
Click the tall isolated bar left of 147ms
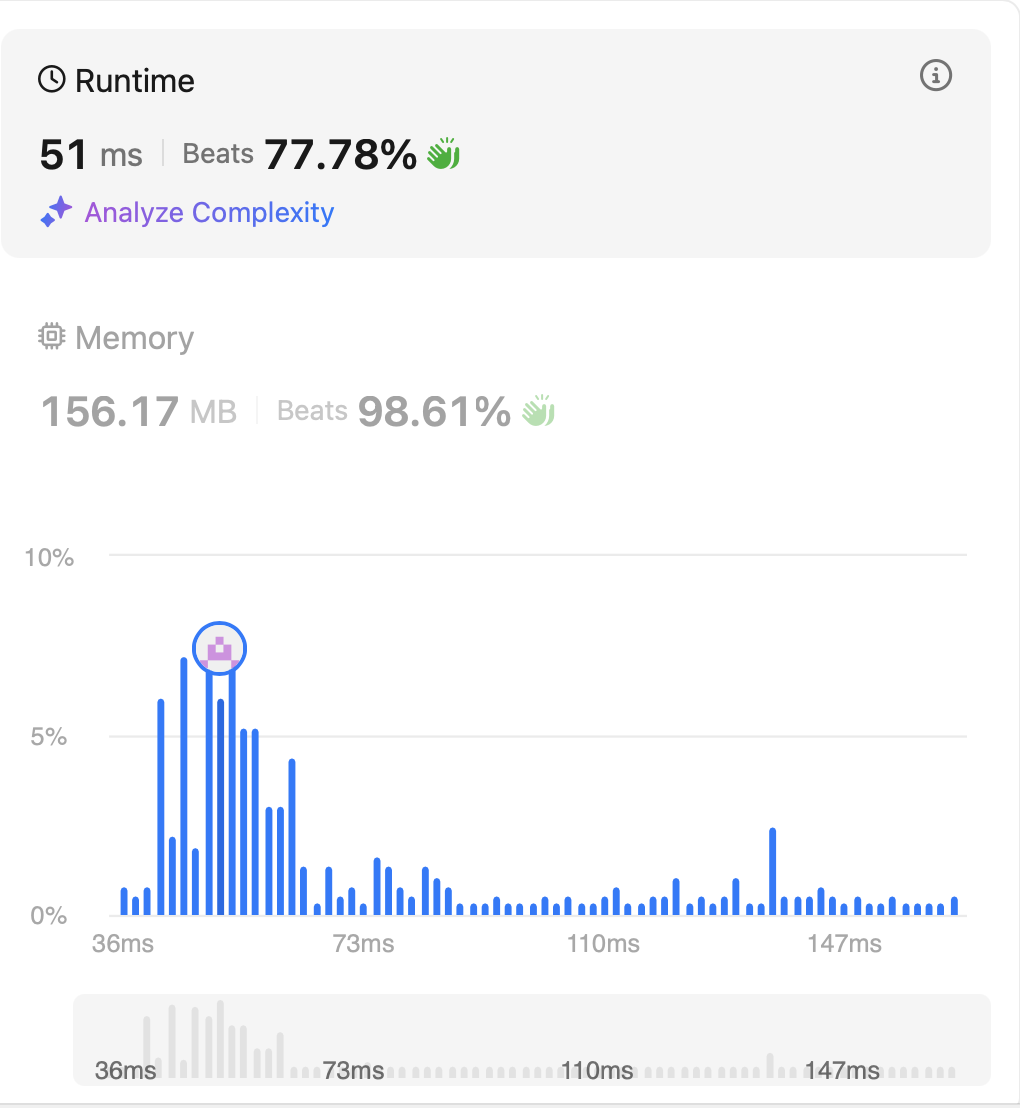point(773,872)
